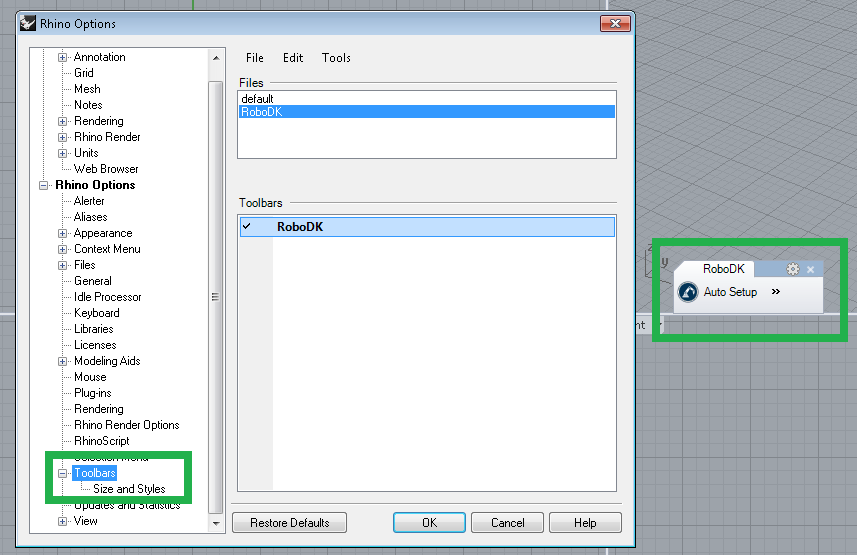Click the double-chevron overflow in RoboDK toolbar

[776, 292]
